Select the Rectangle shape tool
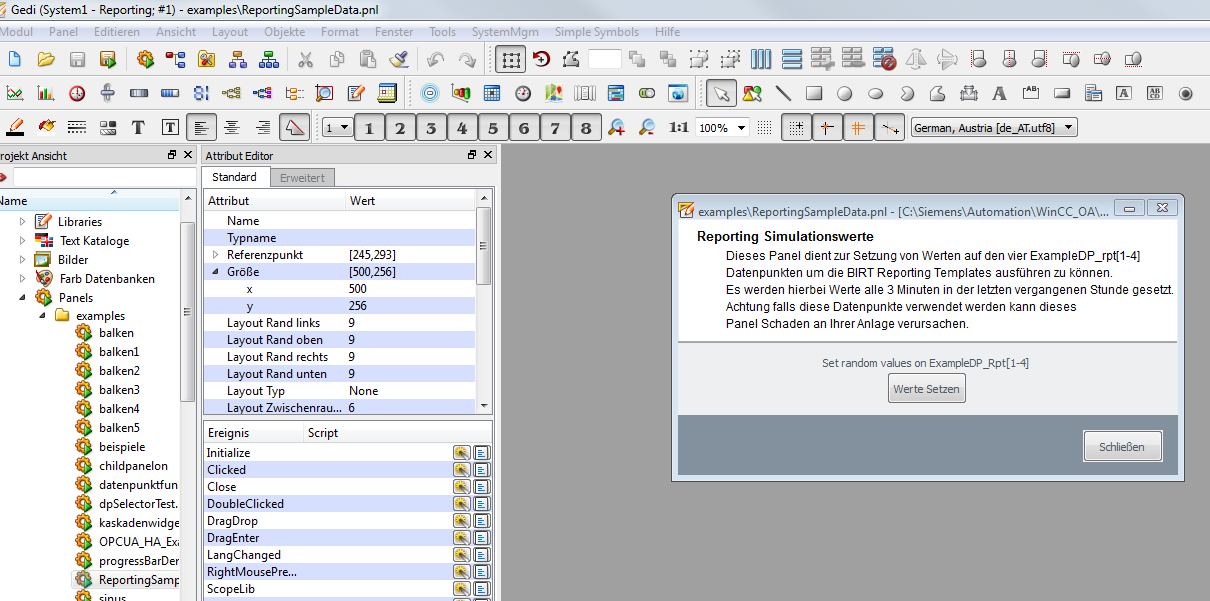The image size is (1210, 601). click(814, 94)
